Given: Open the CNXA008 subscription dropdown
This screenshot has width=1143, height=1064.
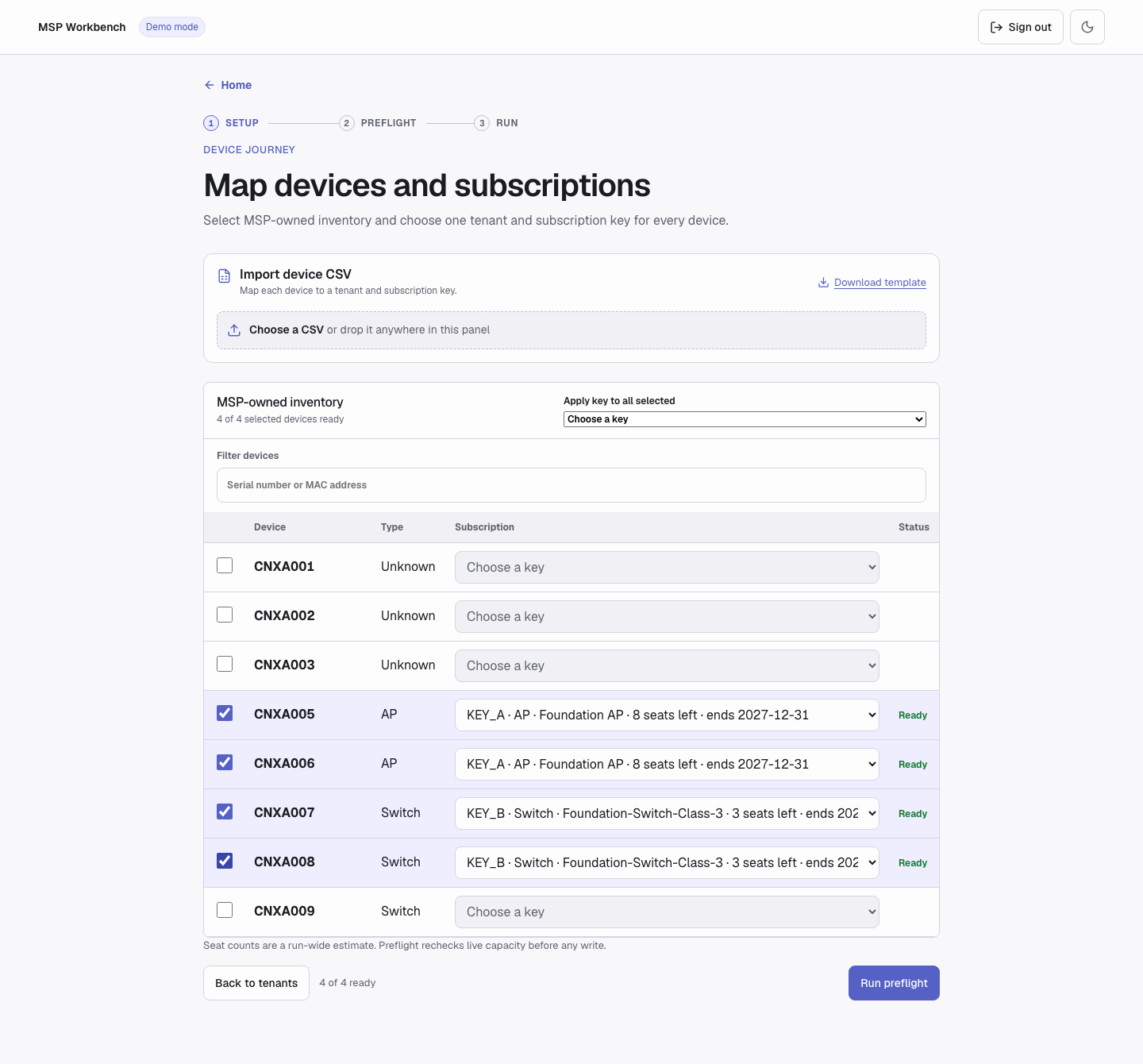Looking at the screenshot, I should click(667, 862).
